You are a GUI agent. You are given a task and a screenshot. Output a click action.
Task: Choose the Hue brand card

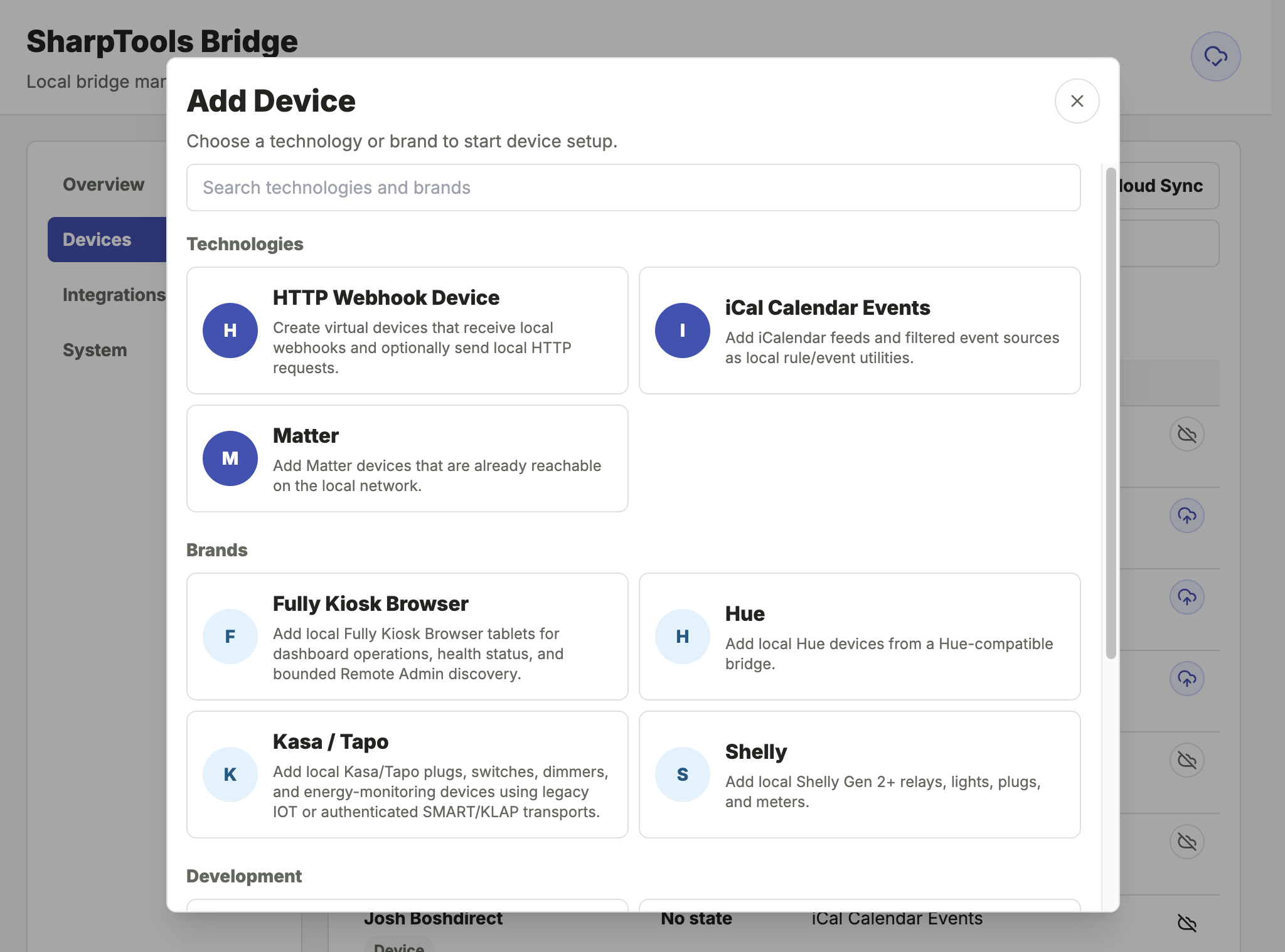860,637
